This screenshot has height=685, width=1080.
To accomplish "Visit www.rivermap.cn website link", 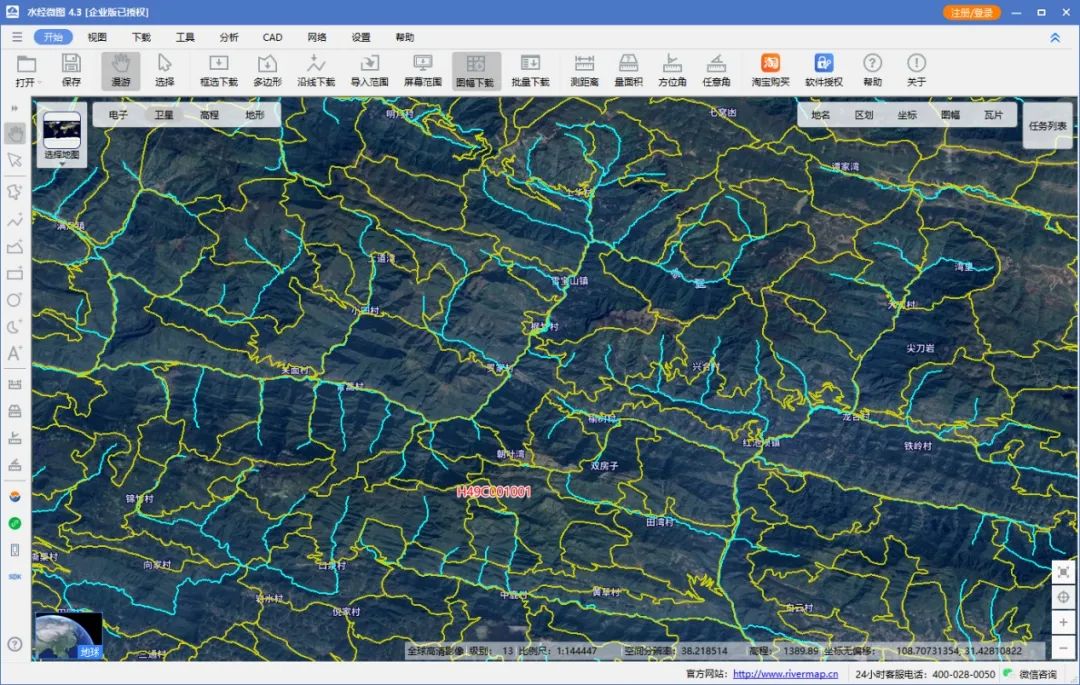I will [785, 674].
